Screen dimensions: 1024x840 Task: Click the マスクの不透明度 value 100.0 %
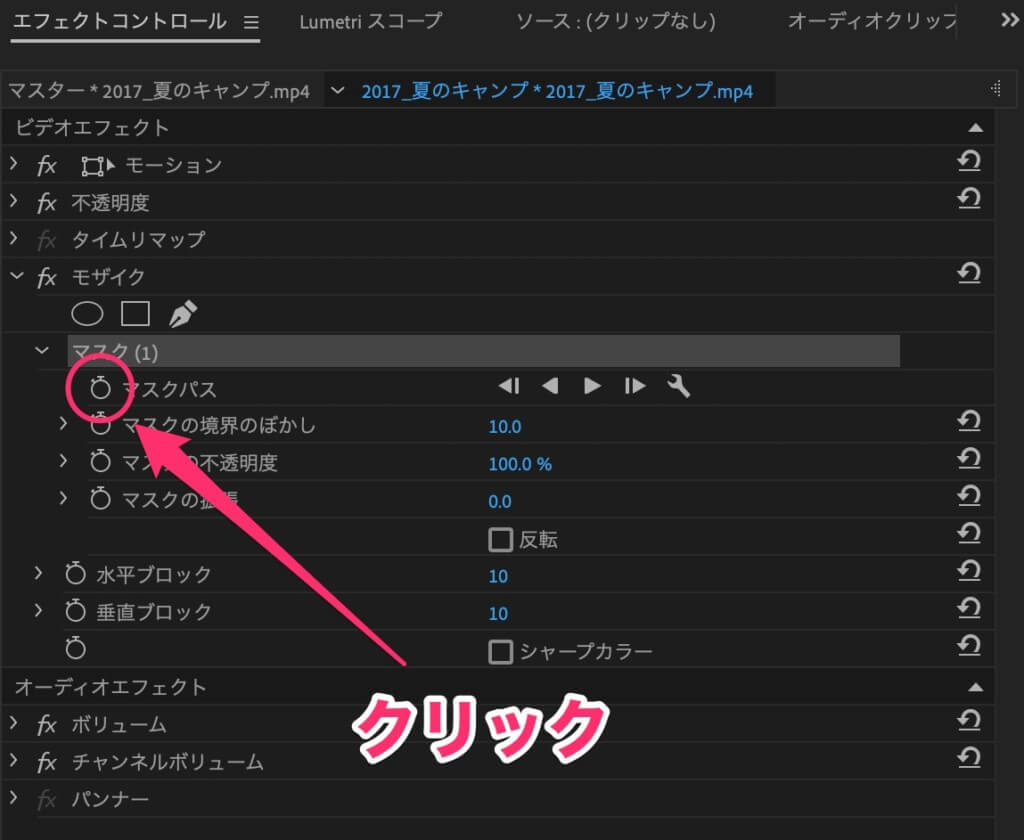pos(520,464)
